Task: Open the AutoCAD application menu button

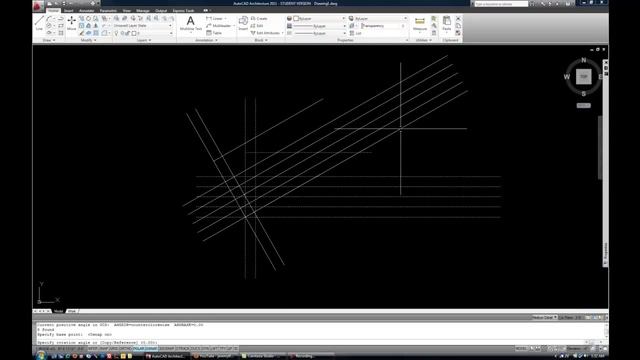Action: [x=38, y=6]
